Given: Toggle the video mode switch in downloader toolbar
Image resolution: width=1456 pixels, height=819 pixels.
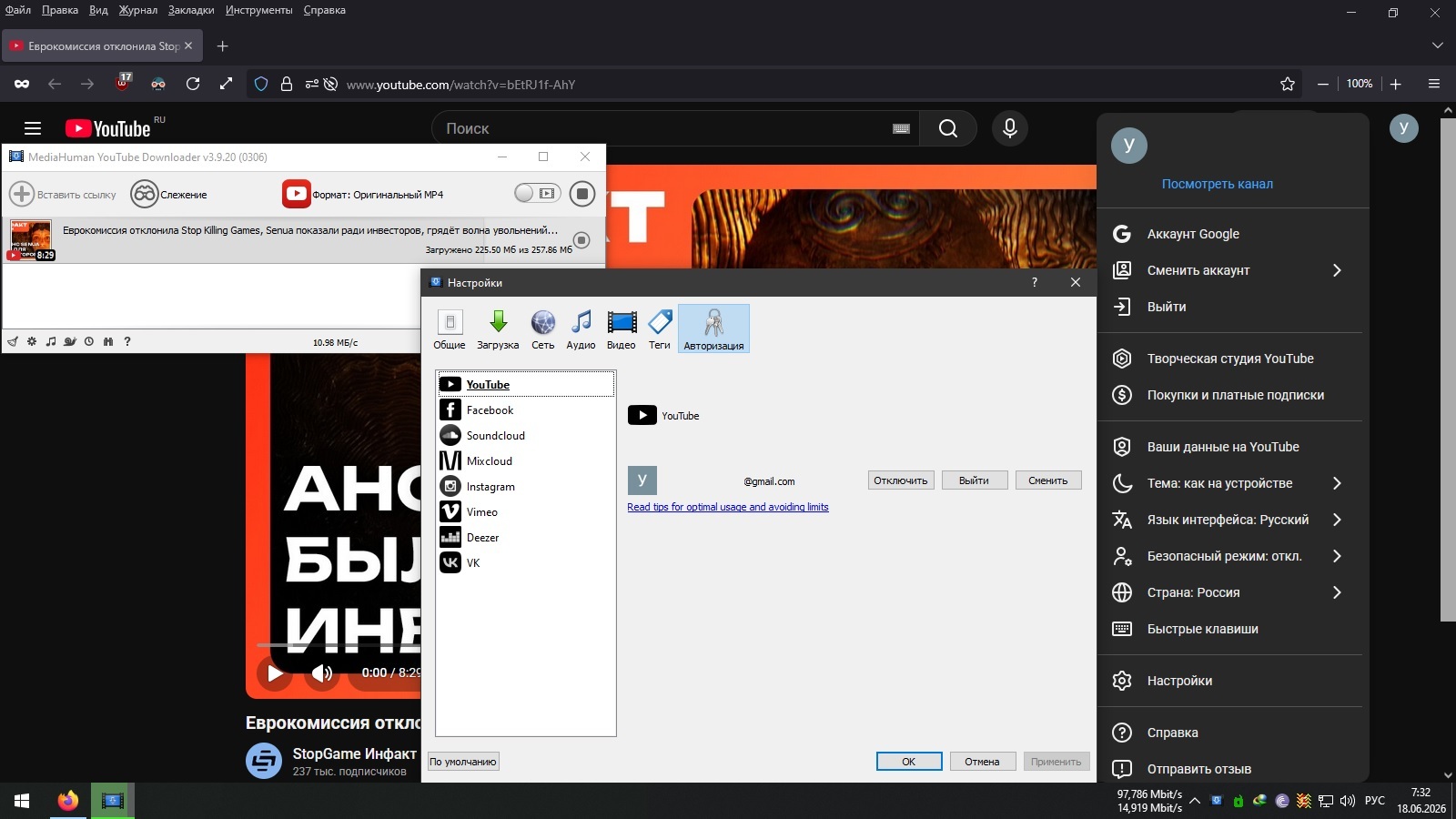Looking at the screenshot, I should coord(537,193).
